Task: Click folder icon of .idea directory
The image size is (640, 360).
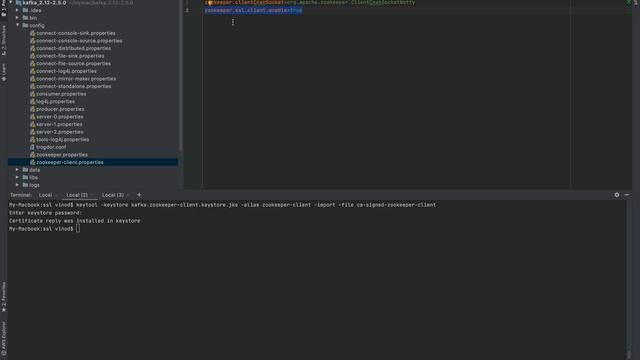Action: pyautogui.click(x=25, y=10)
